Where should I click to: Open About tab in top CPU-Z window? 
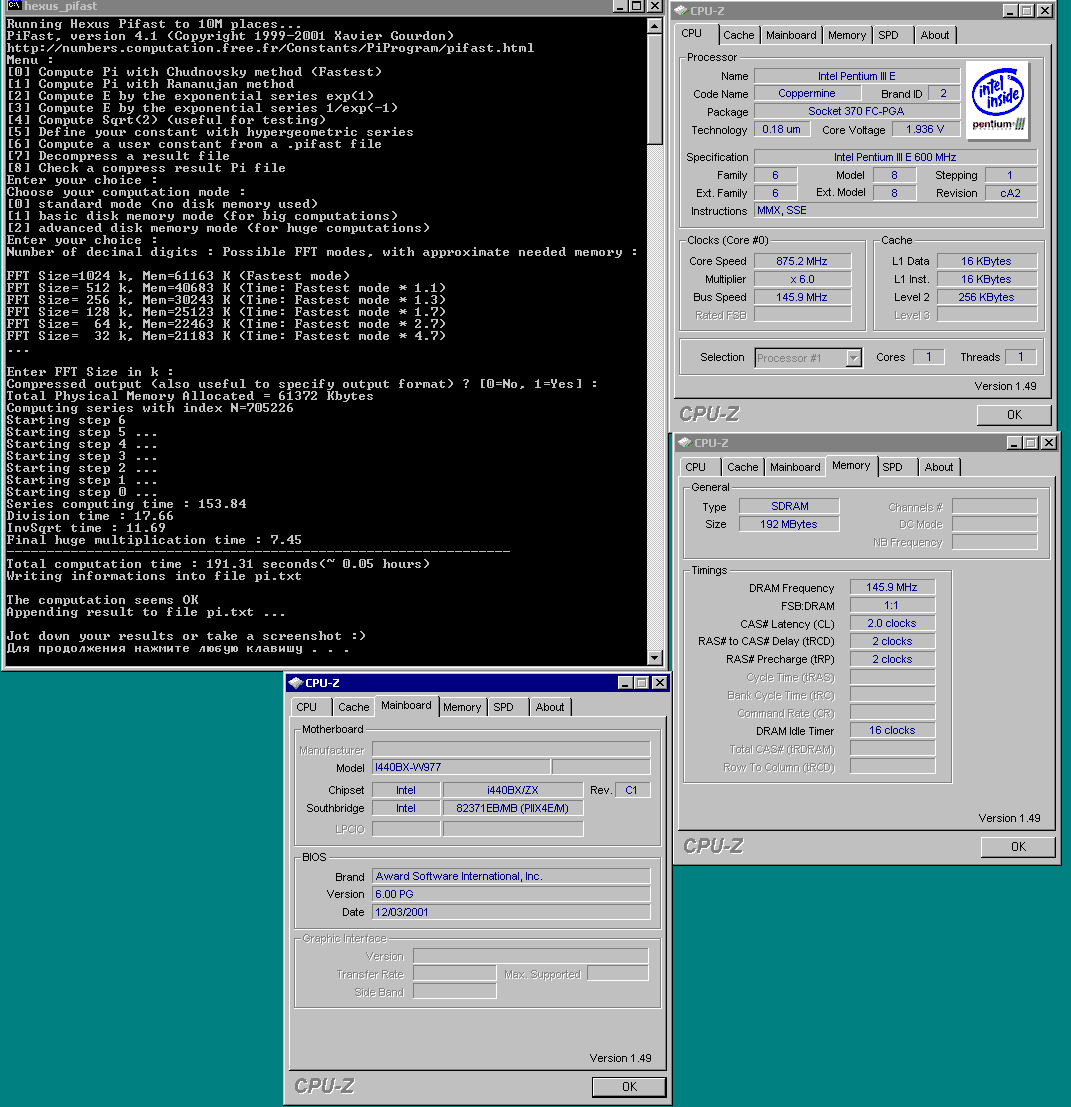tap(935, 35)
